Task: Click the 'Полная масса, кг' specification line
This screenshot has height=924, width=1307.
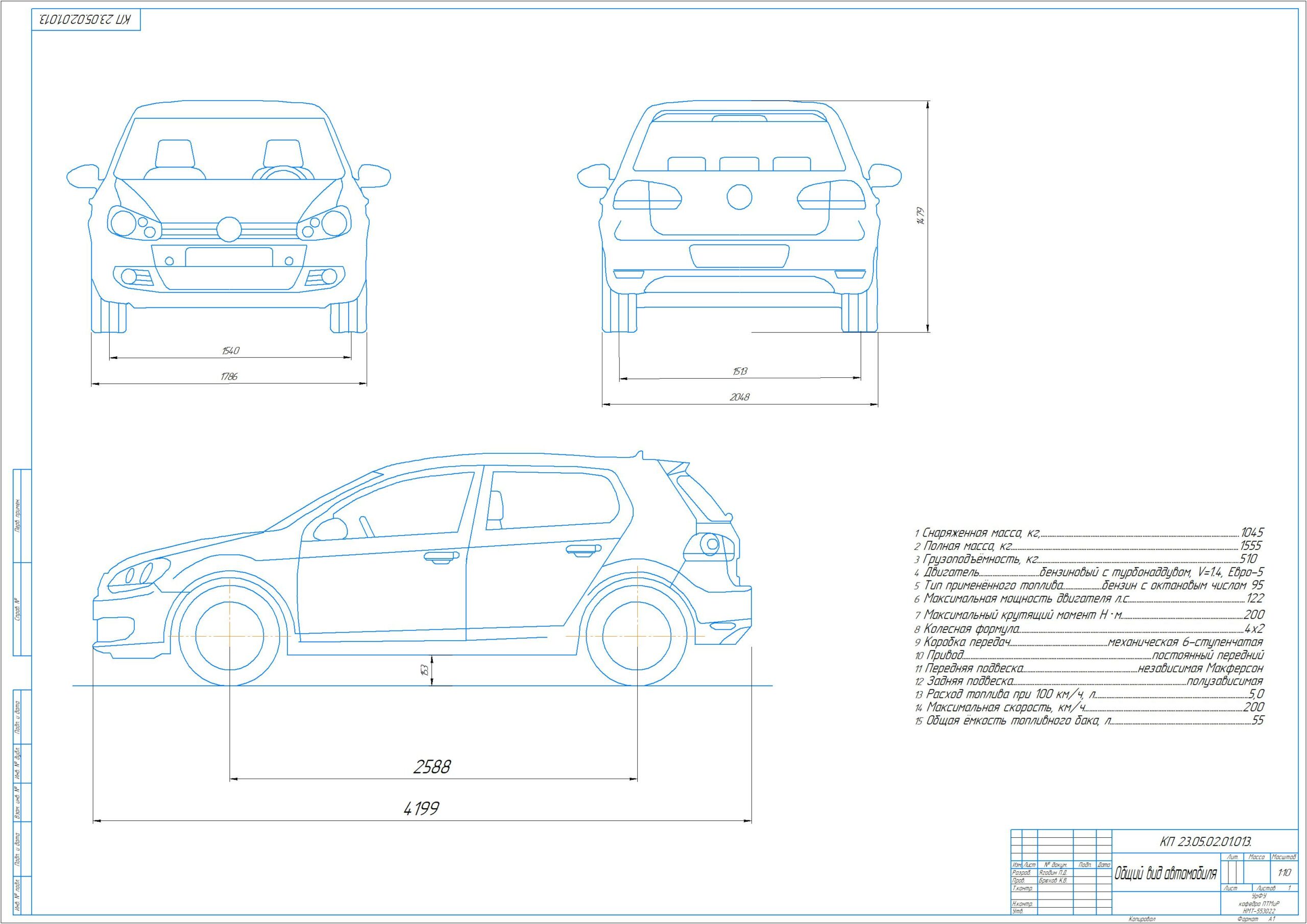Action: [1088, 546]
